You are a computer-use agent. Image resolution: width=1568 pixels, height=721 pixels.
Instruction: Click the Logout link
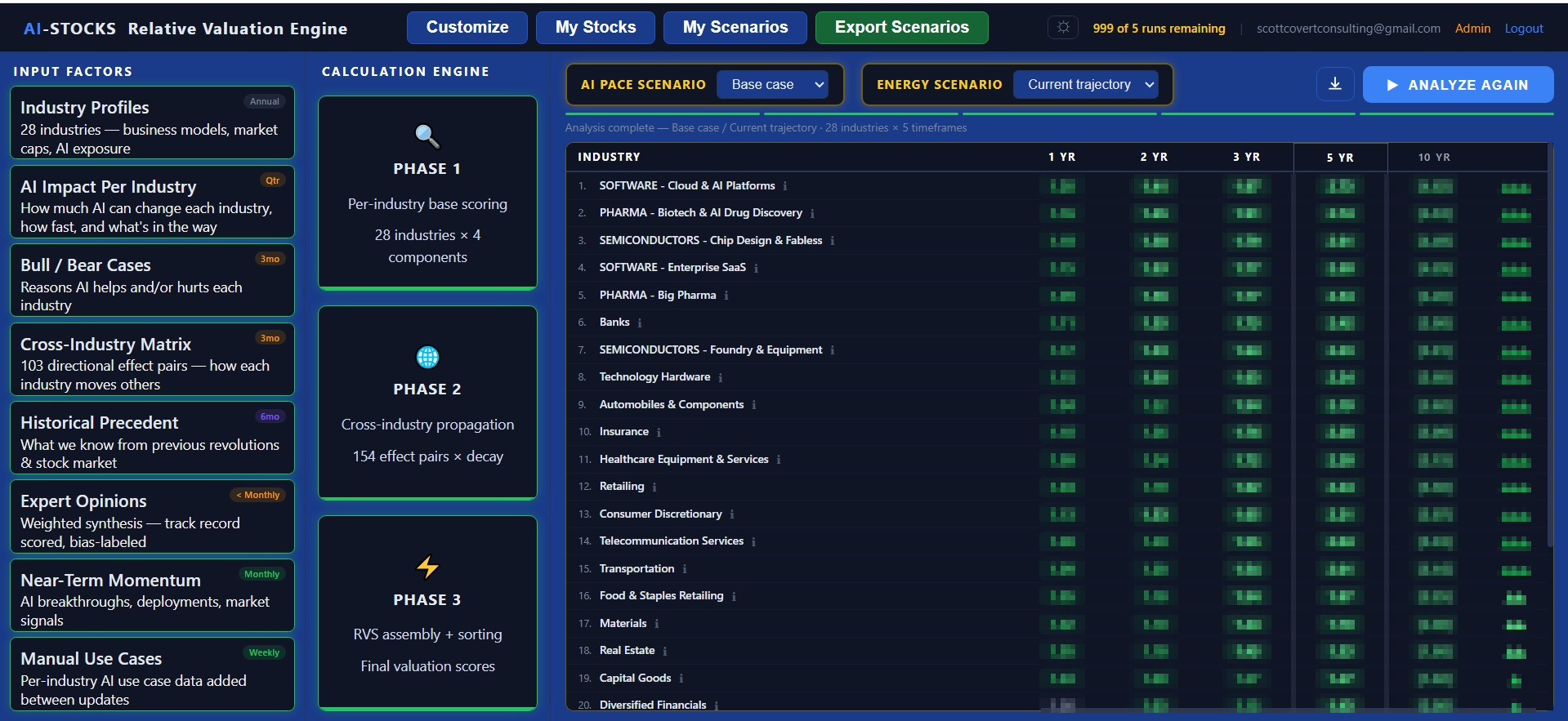point(1524,29)
